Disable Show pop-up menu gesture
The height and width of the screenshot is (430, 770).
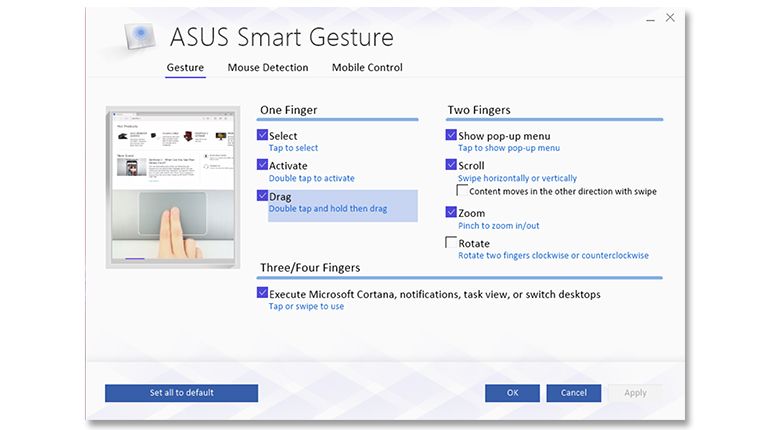451,135
